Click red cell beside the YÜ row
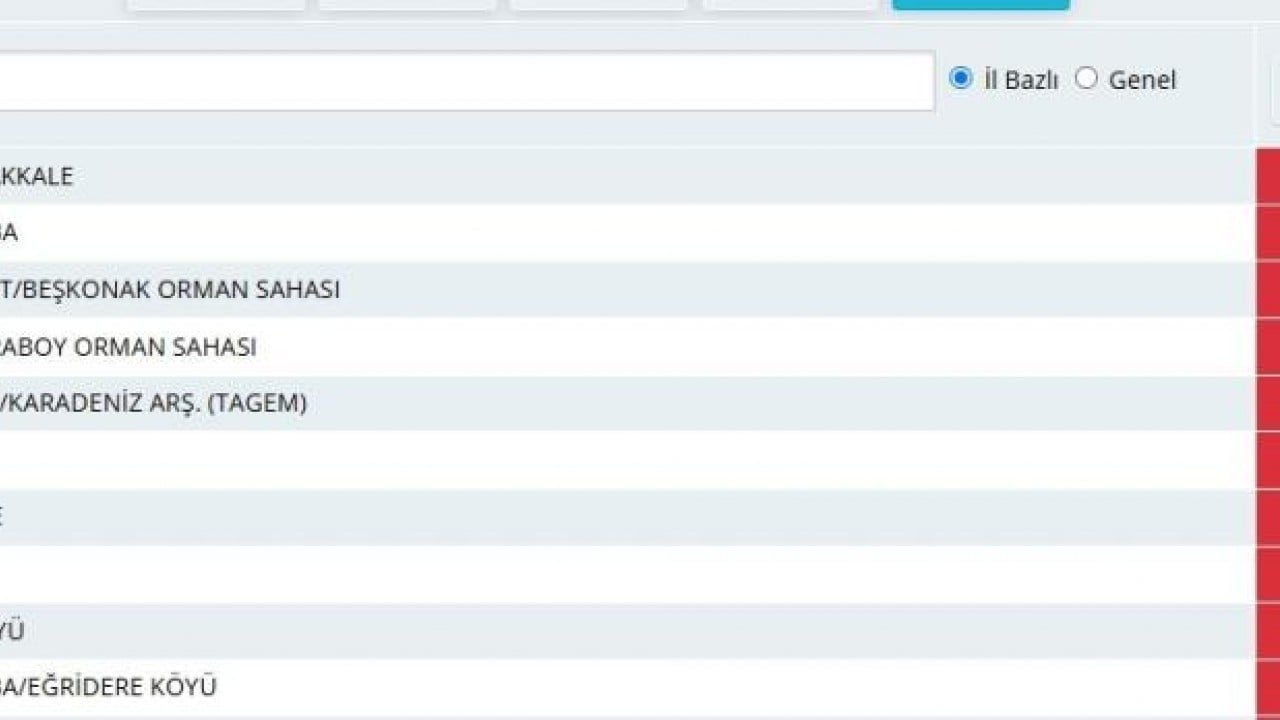This screenshot has width=1280, height=720. [1268, 631]
